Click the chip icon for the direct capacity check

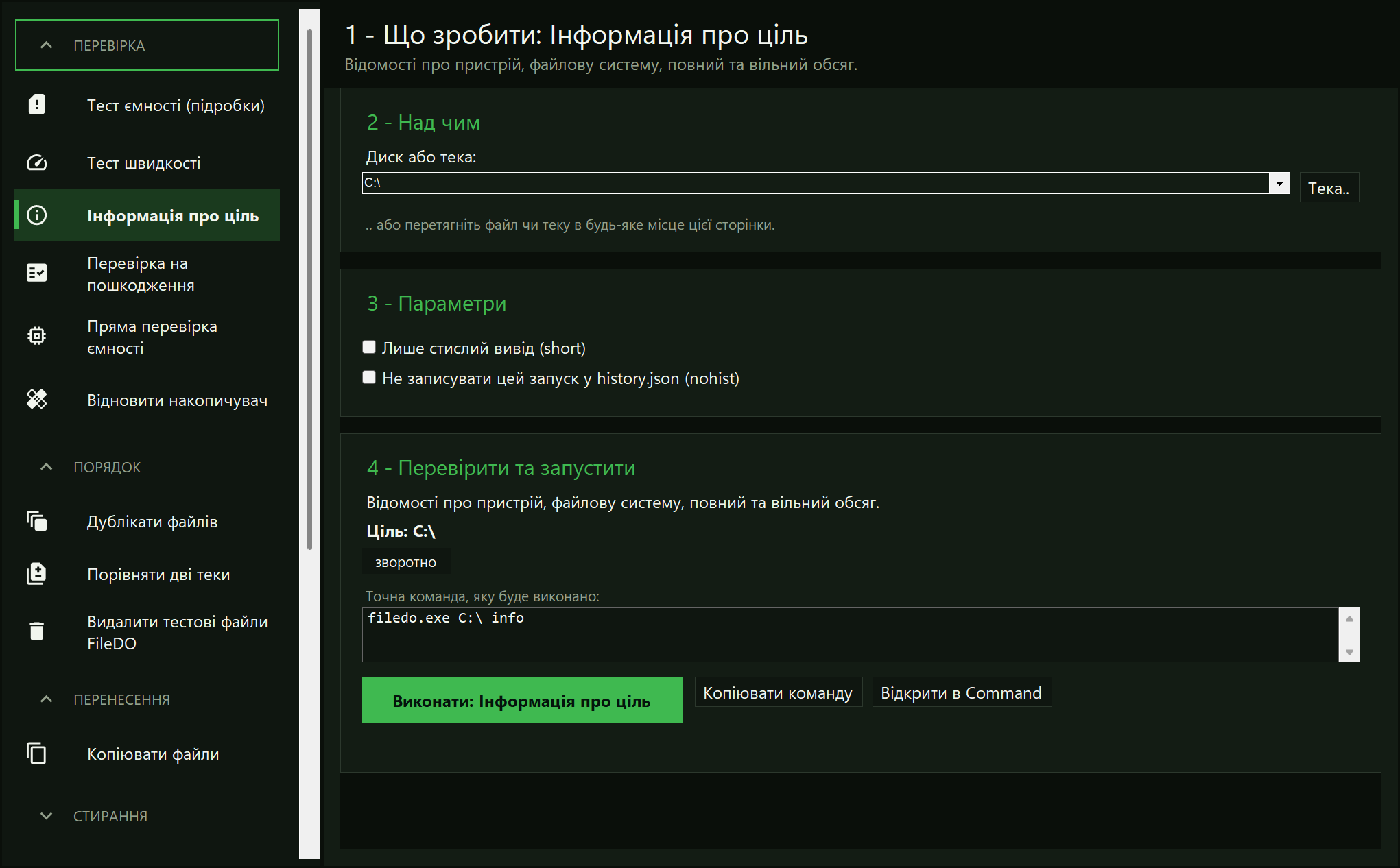click(36, 336)
